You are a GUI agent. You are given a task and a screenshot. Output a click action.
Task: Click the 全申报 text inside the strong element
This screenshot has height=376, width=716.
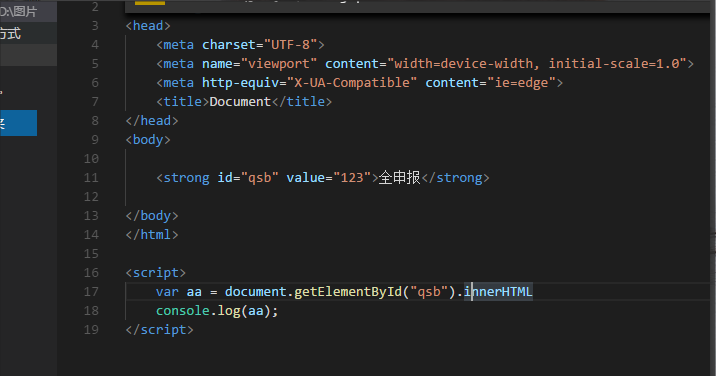coord(400,178)
